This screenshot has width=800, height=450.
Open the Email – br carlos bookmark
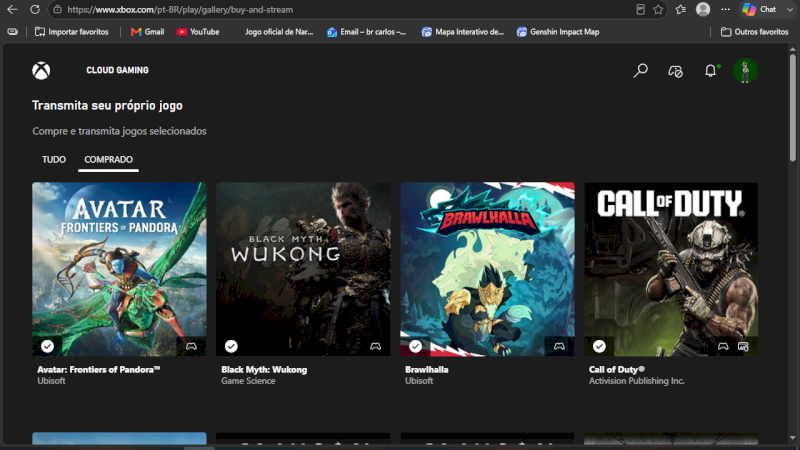[366, 32]
